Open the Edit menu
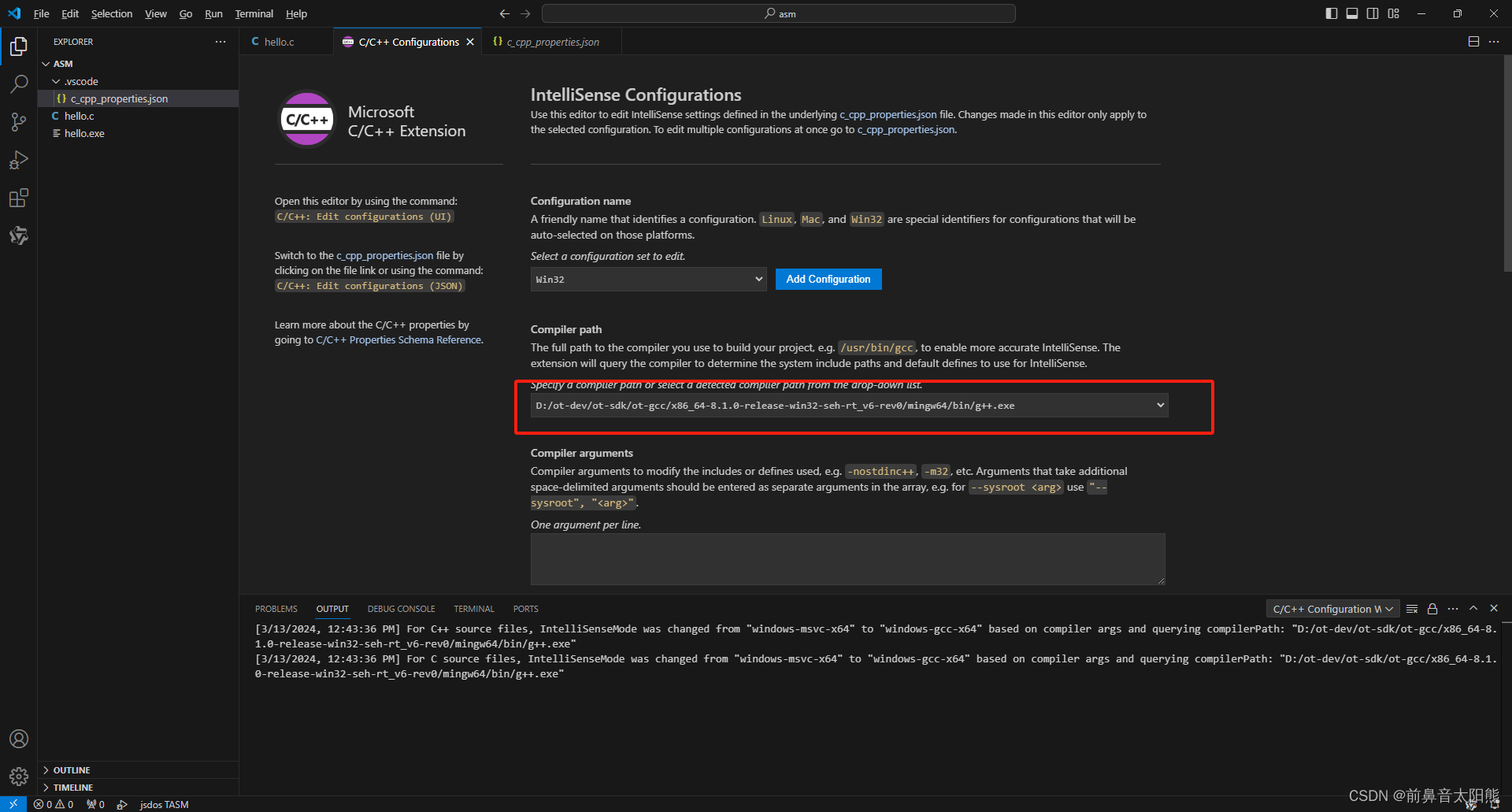The image size is (1512, 812). coord(70,13)
